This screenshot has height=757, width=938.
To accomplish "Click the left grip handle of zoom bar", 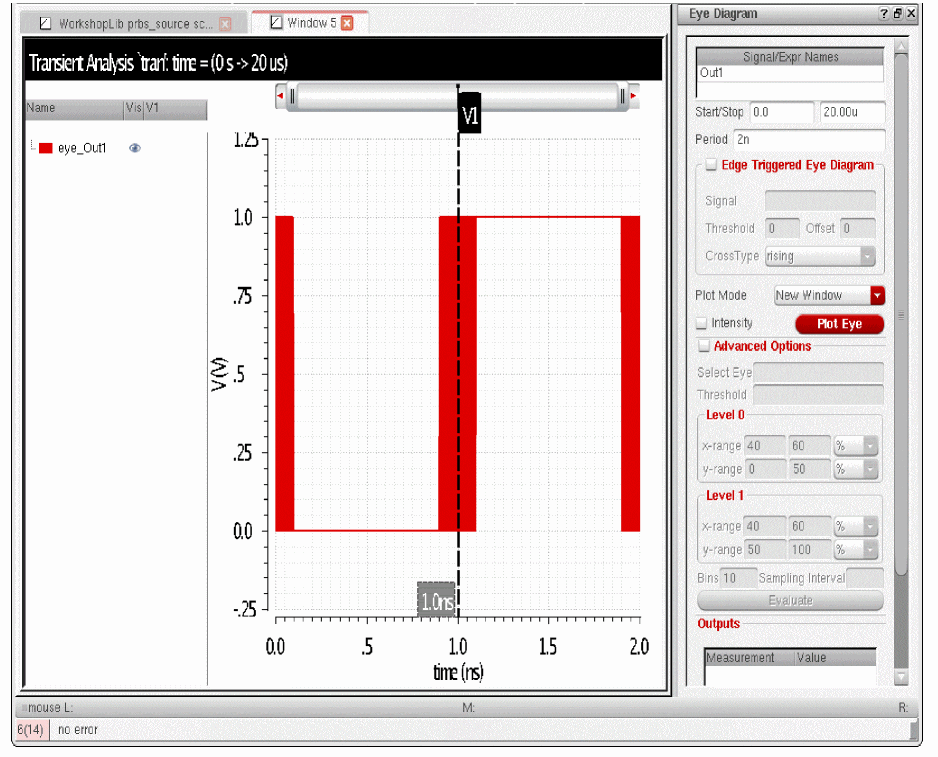I will [x=293, y=96].
